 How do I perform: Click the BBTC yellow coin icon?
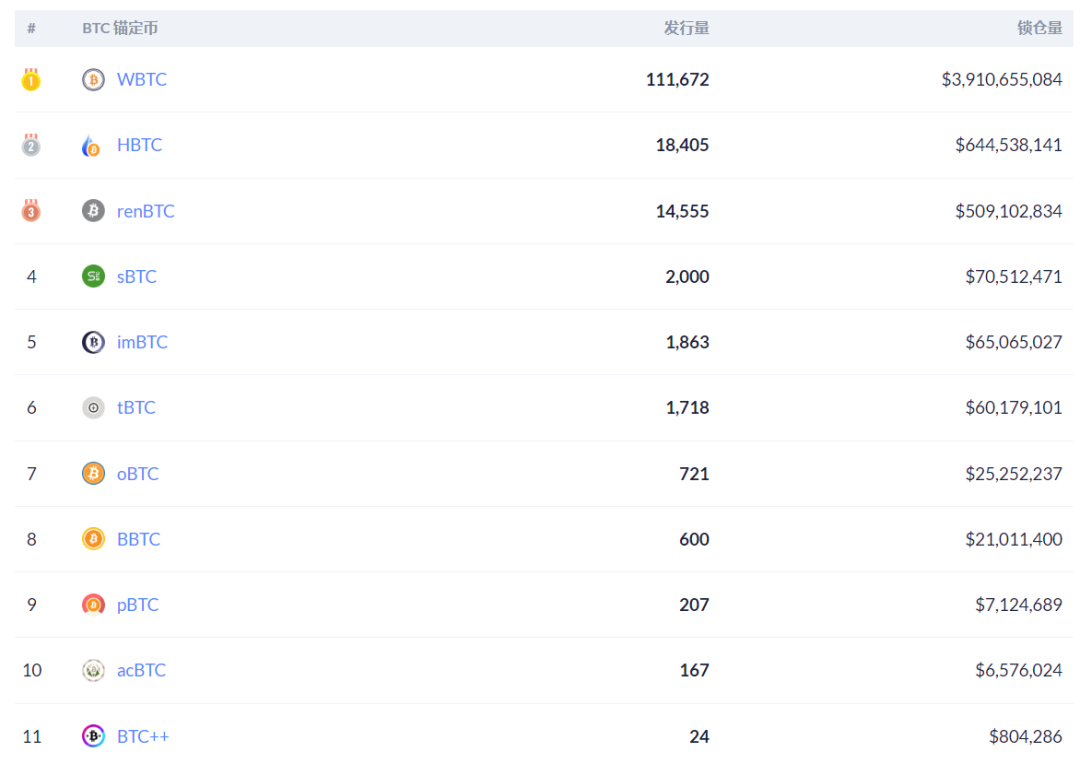[93, 539]
